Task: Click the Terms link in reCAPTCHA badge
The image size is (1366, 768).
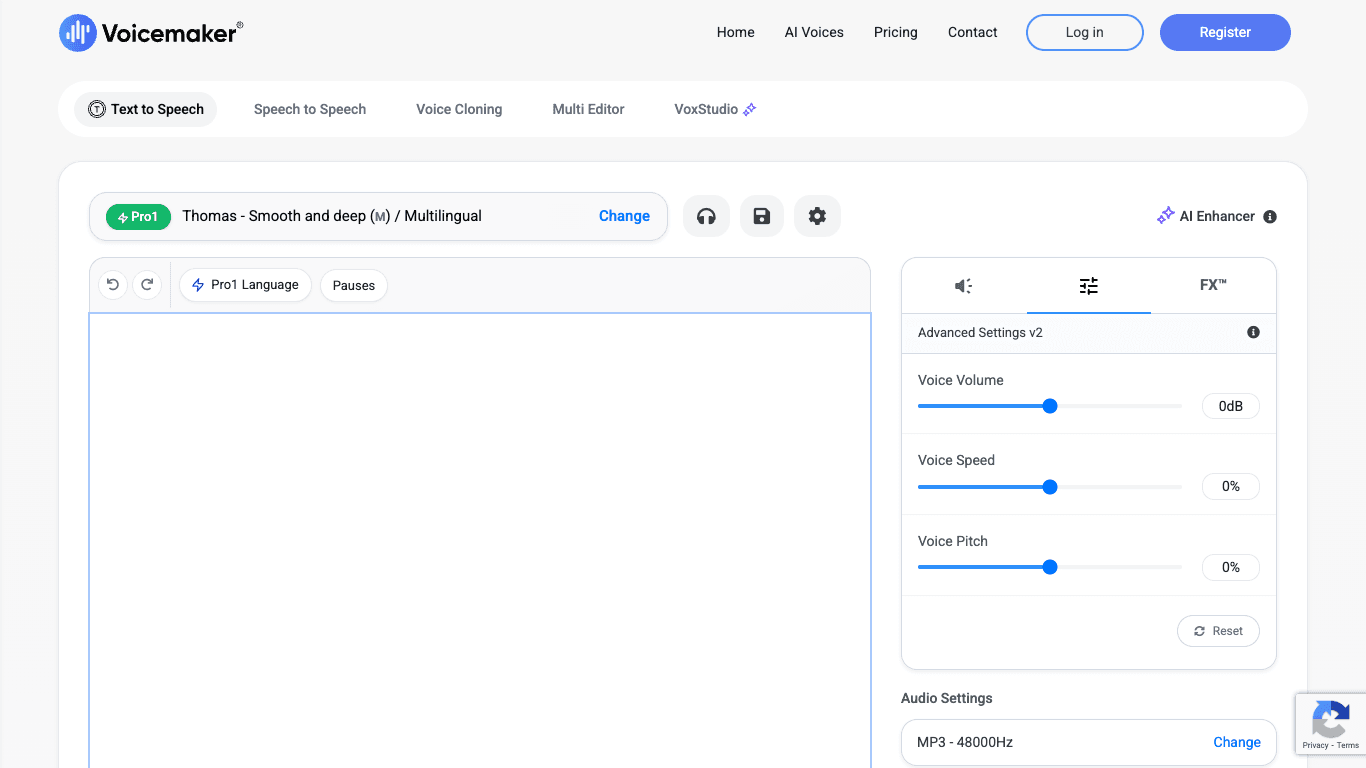Action: pyautogui.click(x=1348, y=745)
